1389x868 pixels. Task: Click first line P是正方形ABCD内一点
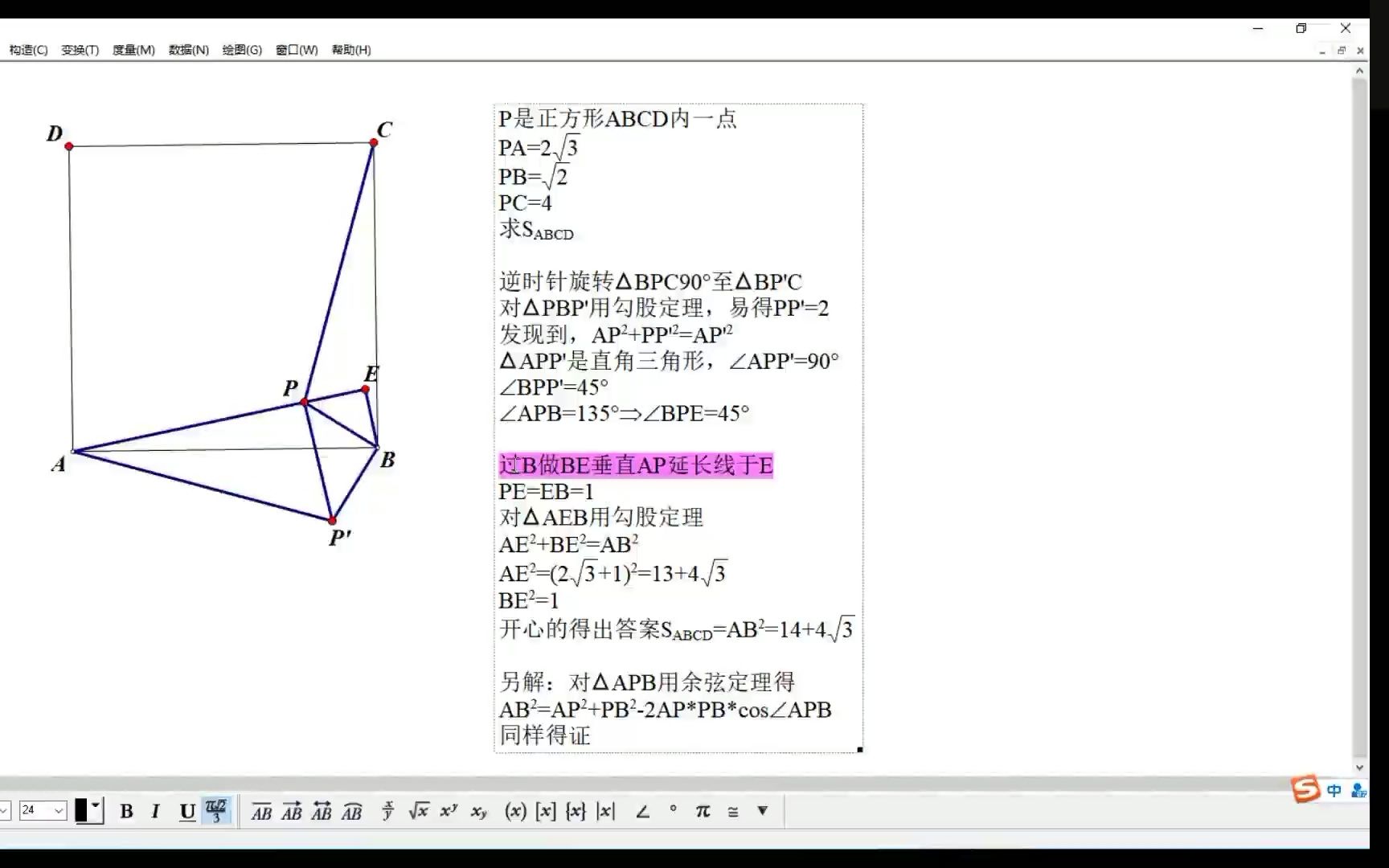(617, 119)
